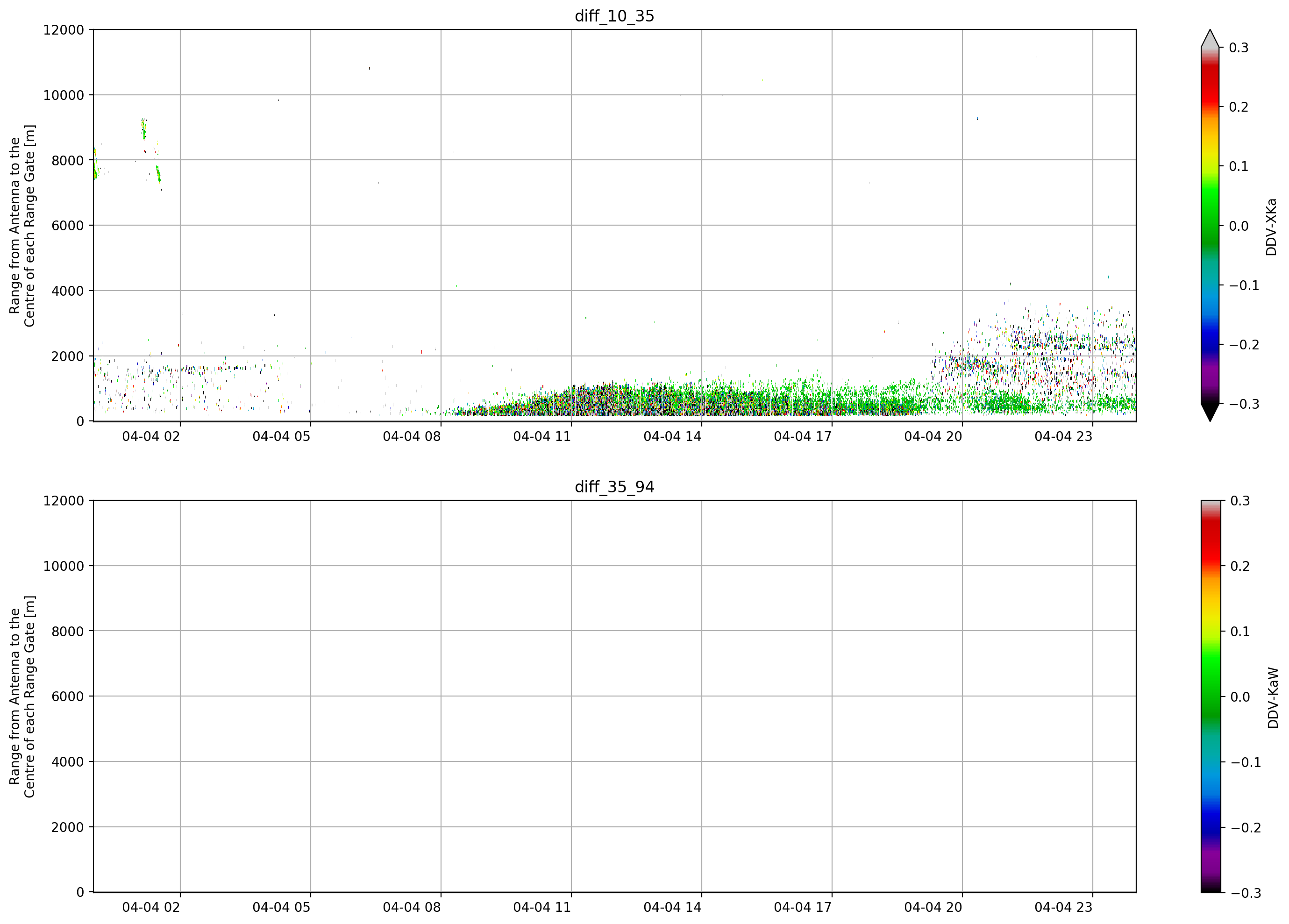This screenshot has height=924, width=1289.
Task: Click the 12000 y-tick in diff_10_35 plot
Action: 64,29
